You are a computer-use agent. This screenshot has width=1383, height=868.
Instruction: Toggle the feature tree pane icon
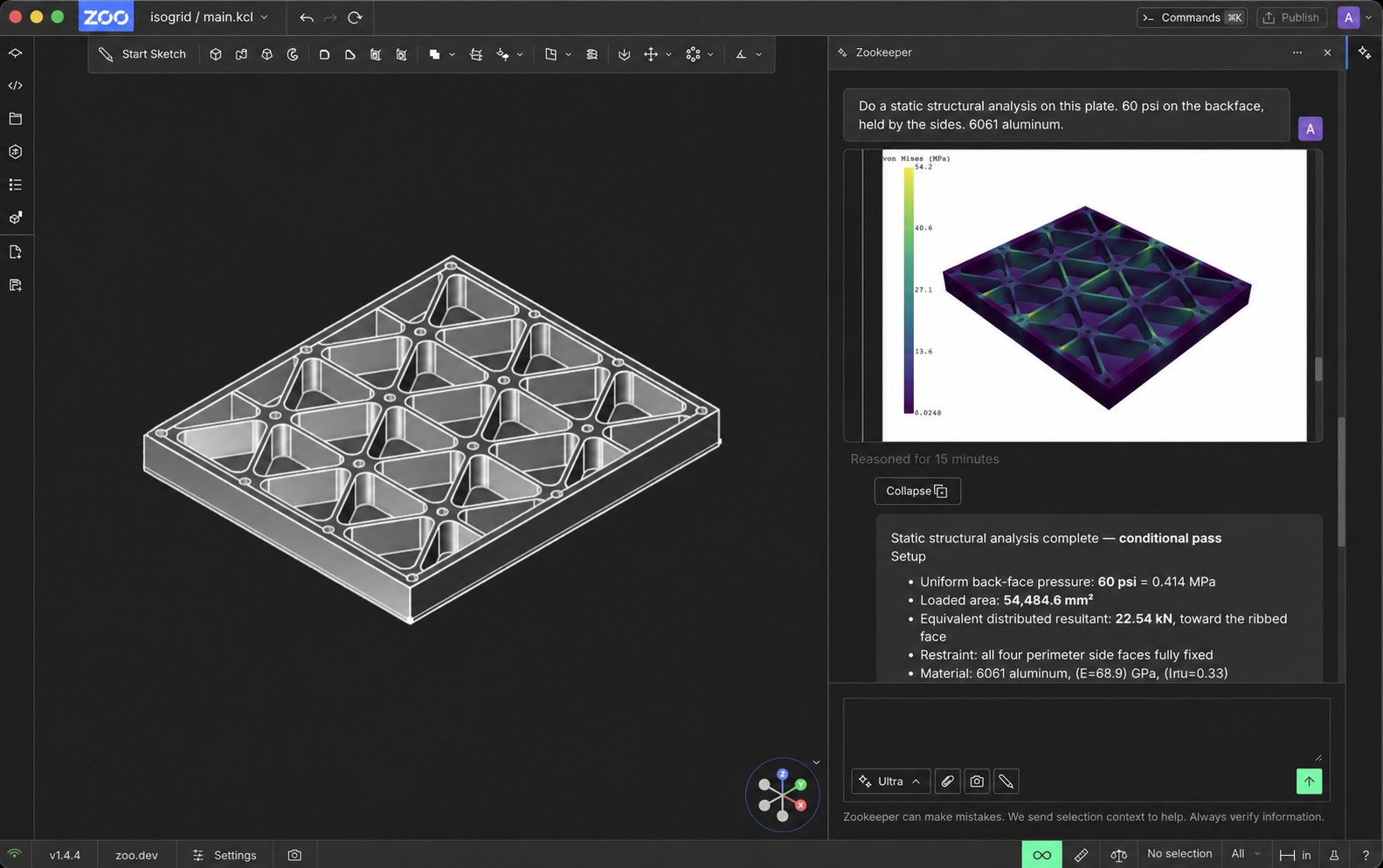click(x=16, y=185)
